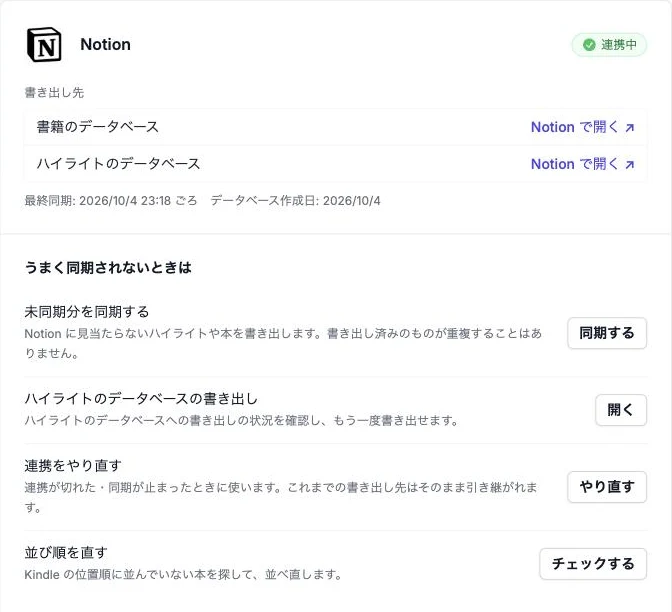Image resolution: width=672 pixels, height=612 pixels.
Task: Click the 開く button for highlight export
Action: pos(621,410)
